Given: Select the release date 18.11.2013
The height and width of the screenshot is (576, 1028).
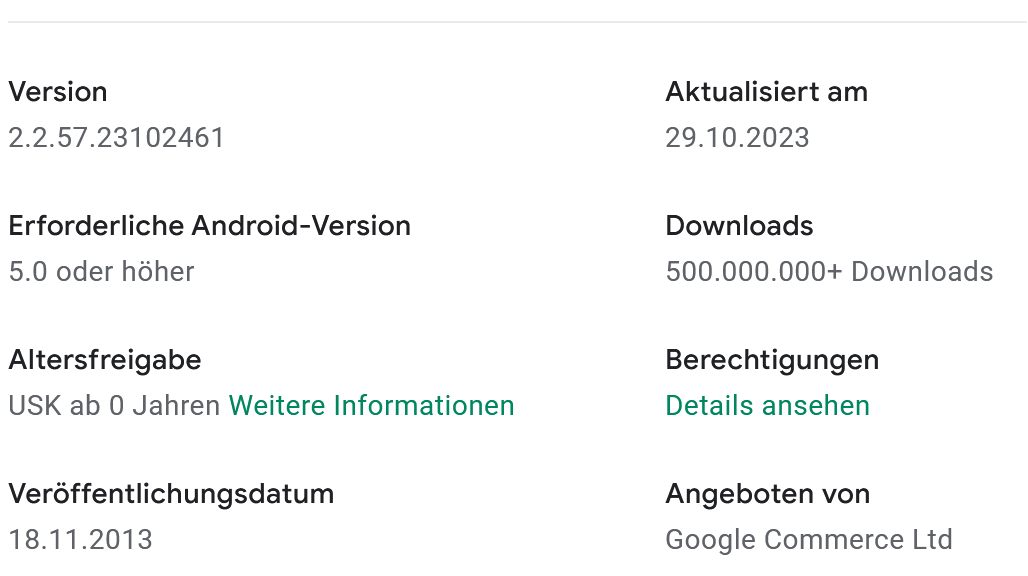Looking at the screenshot, I should point(80,540).
